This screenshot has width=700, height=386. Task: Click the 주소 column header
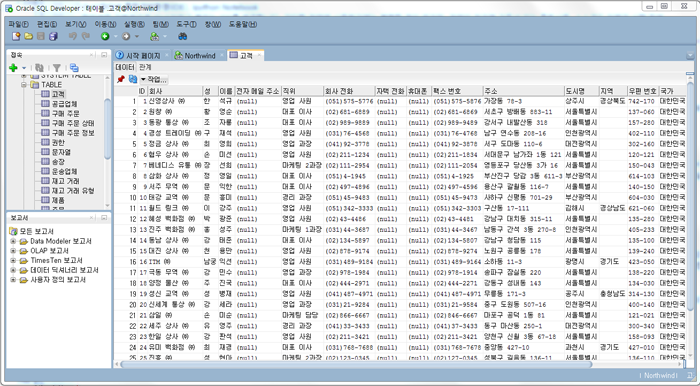(x=523, y=91)
